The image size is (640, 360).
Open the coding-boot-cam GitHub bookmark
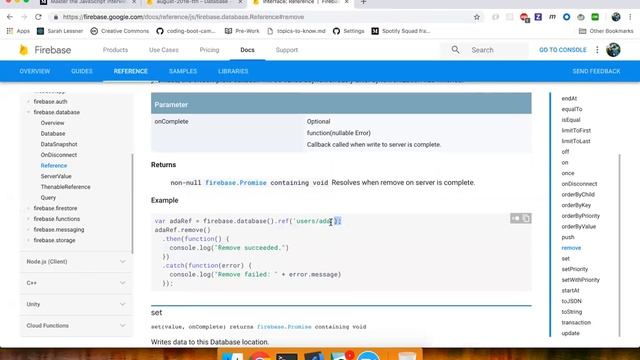186,31
